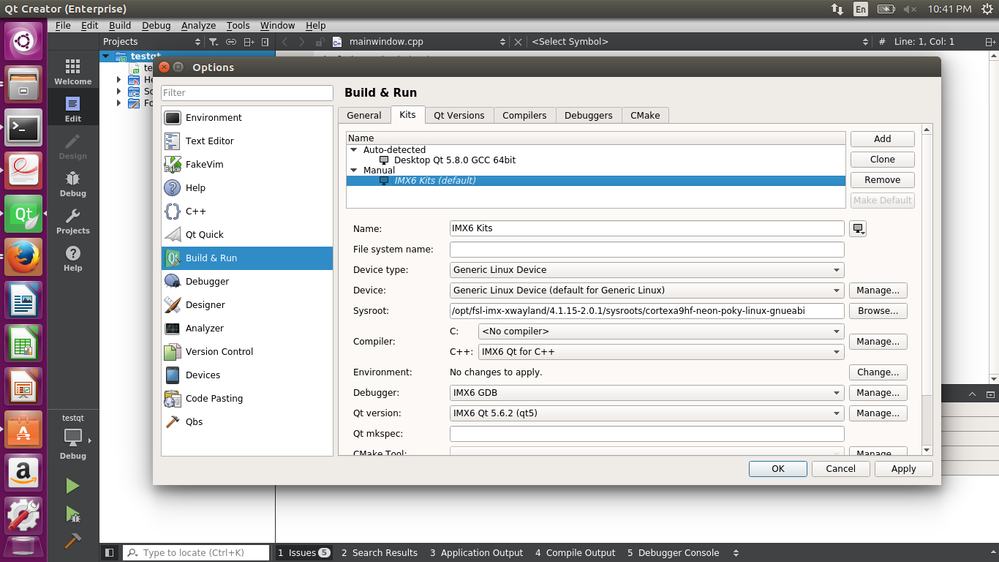The height and width of the screenshot is (562, 999).
Task: Choose kit icon next to Name field
Action: 858,229
